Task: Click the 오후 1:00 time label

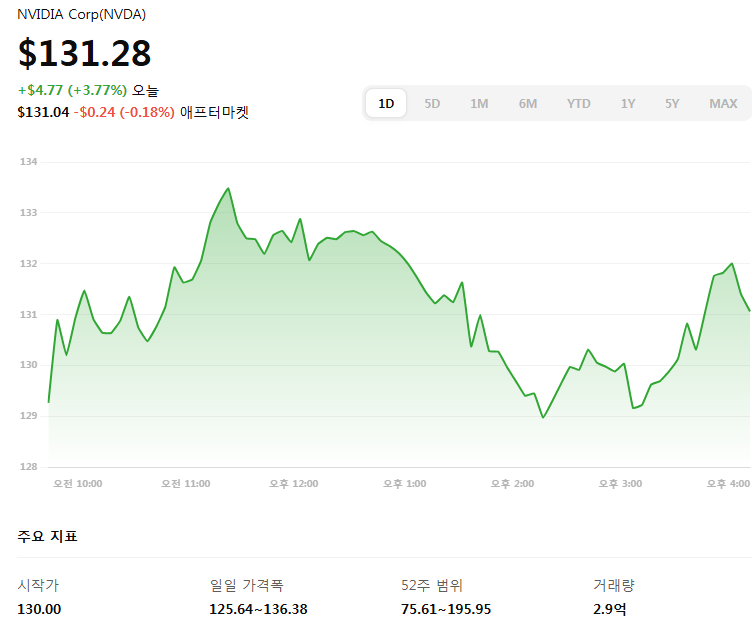Action: click(404, 484)
